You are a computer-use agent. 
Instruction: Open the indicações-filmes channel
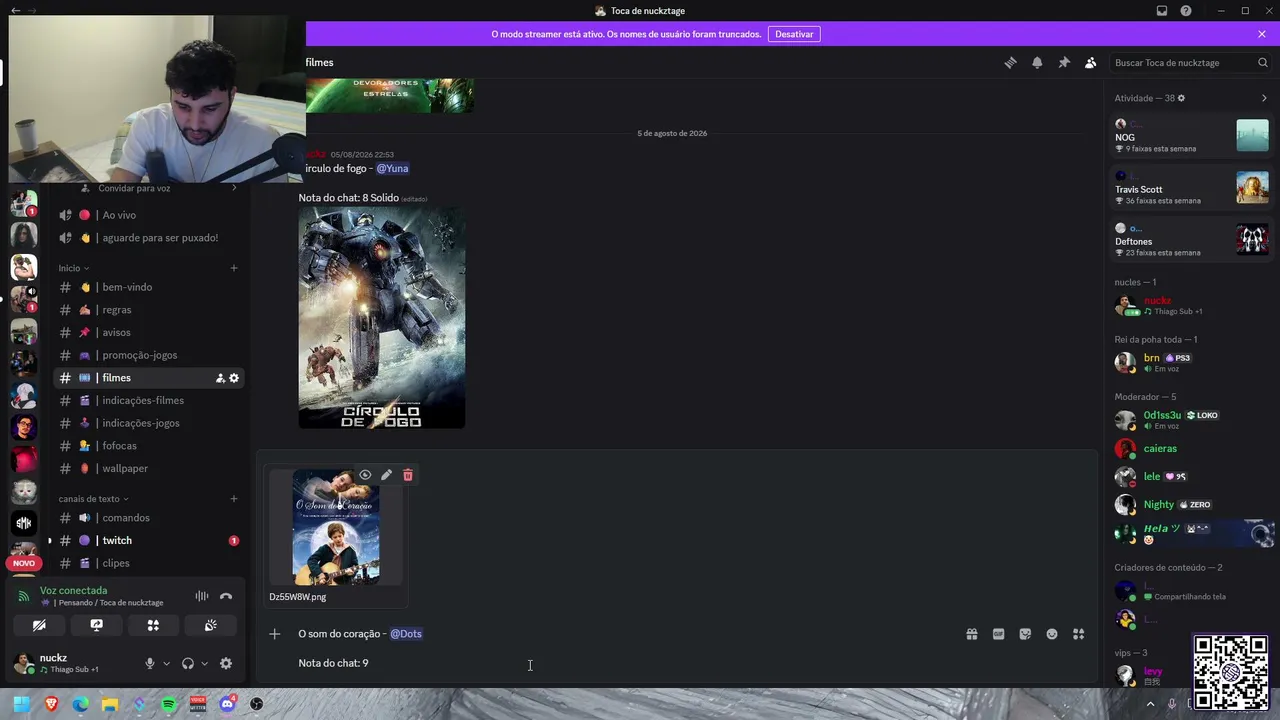148,400
